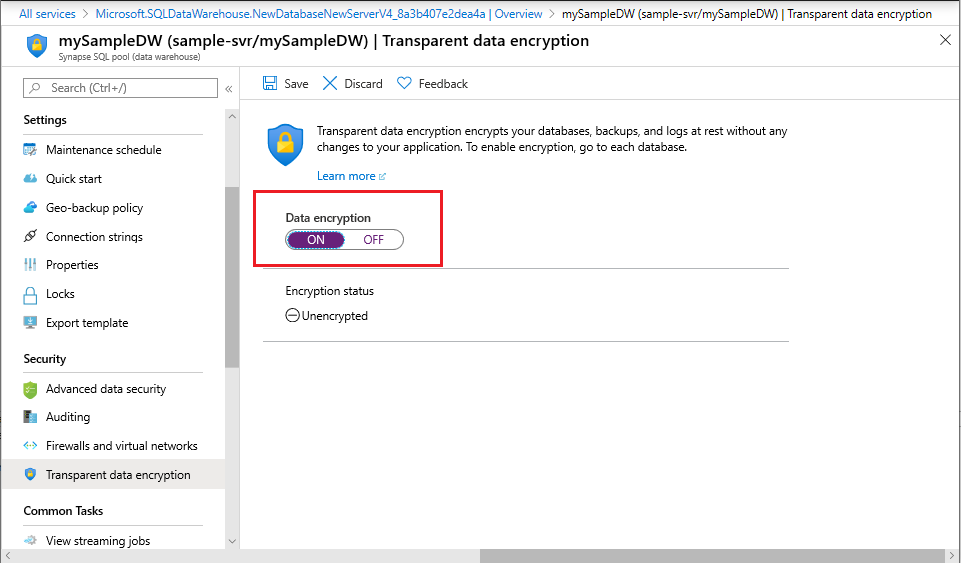Close the Transparent data encryption blade
961x563 pixels.
[x=945, y=40]
